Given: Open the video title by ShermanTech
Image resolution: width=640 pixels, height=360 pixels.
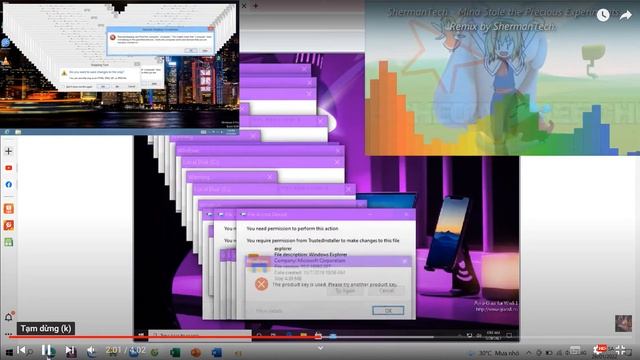Looking at the screenshot, I should coord(502,19).
